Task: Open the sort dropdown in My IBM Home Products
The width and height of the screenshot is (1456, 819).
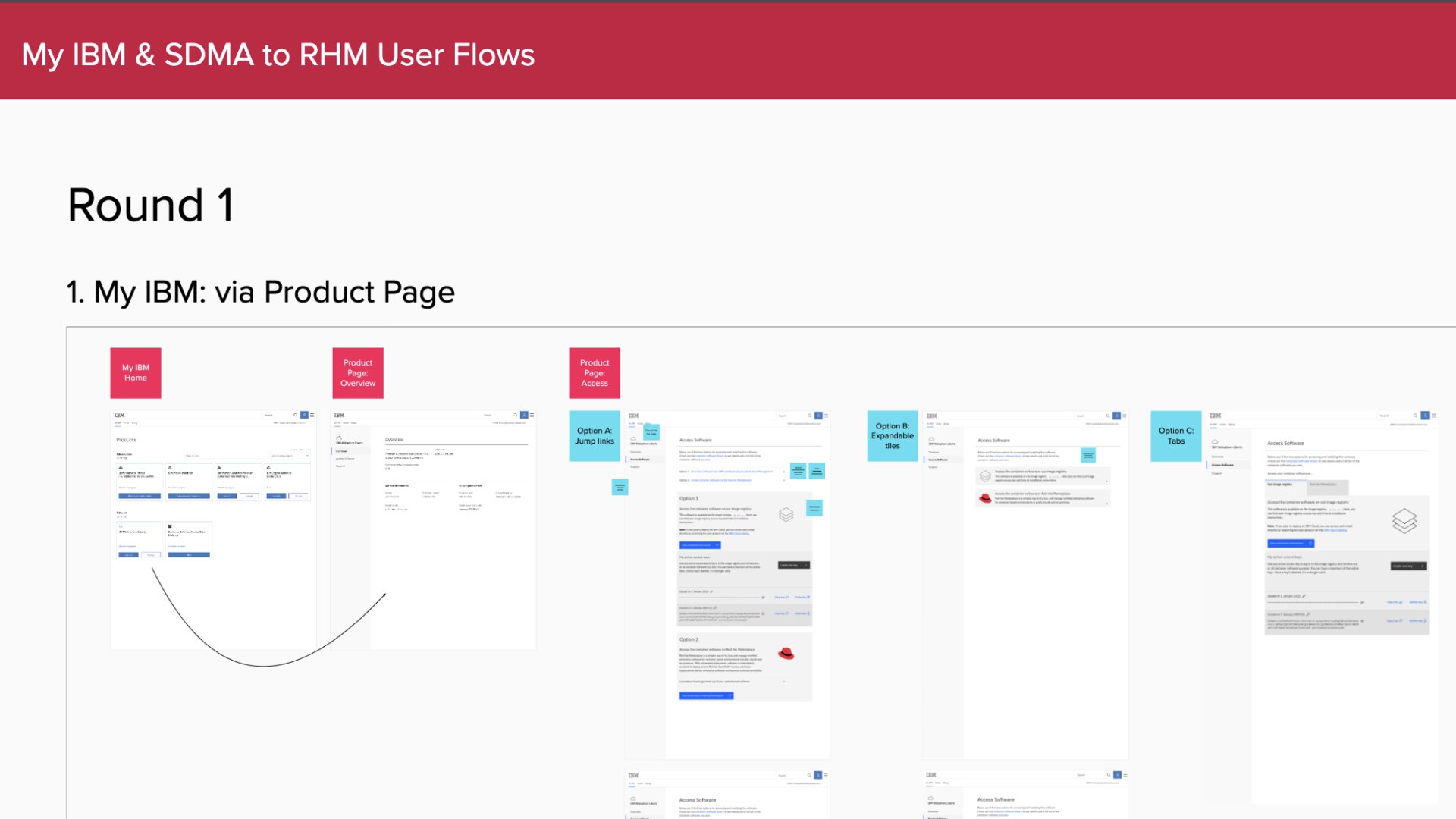Action: [x=290, y=456]
